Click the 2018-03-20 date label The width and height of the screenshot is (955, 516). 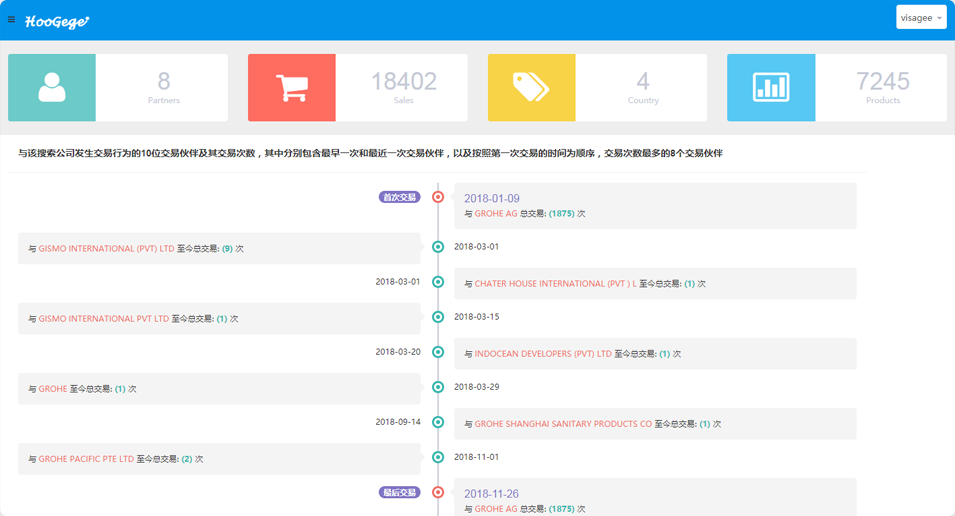(x=398, y=352)
